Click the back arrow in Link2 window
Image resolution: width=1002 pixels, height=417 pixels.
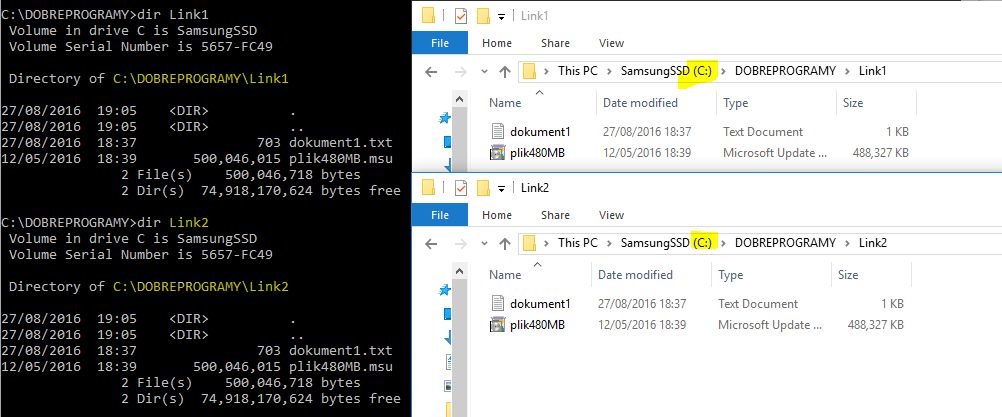(x=431, y=243)
